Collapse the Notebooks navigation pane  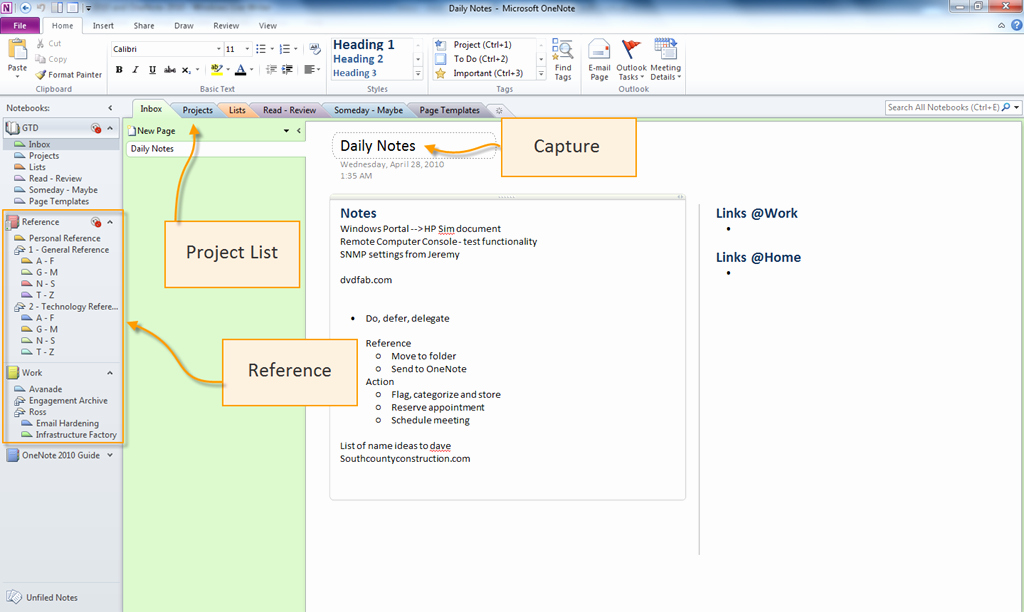pyautogui.click(x=110, y=108)
